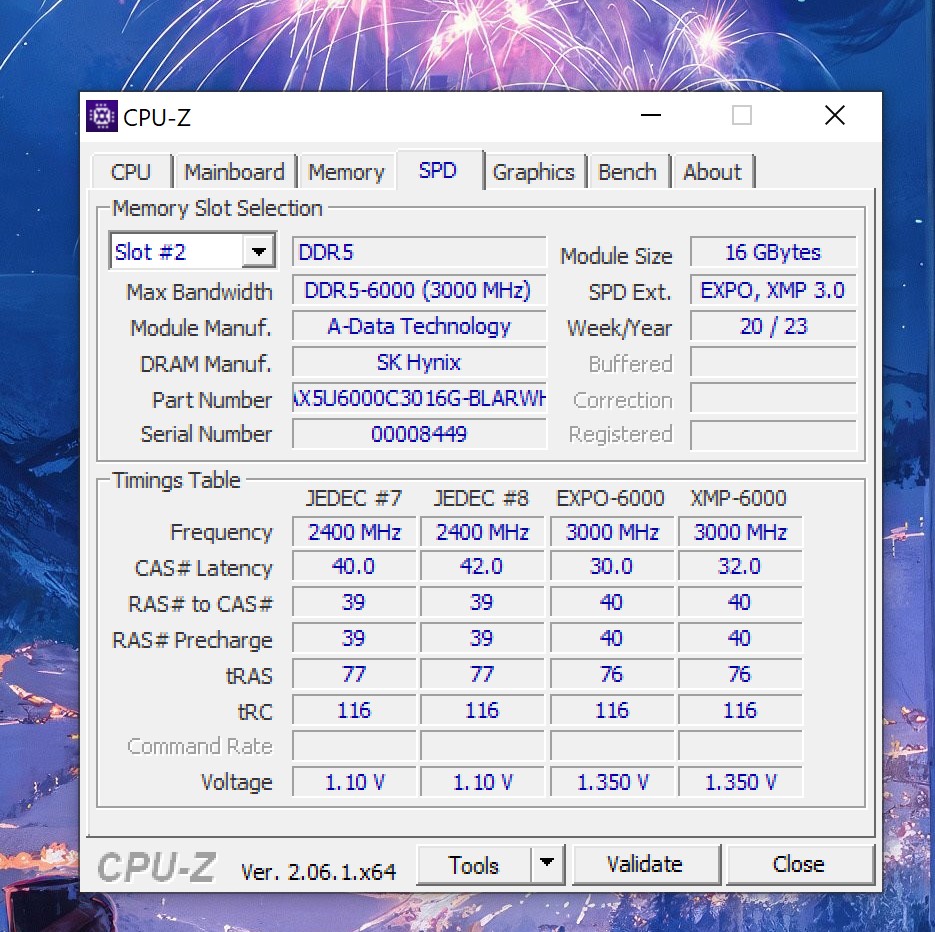Click the CPU-Z app icon in title bar
The image size is (935, 932).
coord(101,116)
